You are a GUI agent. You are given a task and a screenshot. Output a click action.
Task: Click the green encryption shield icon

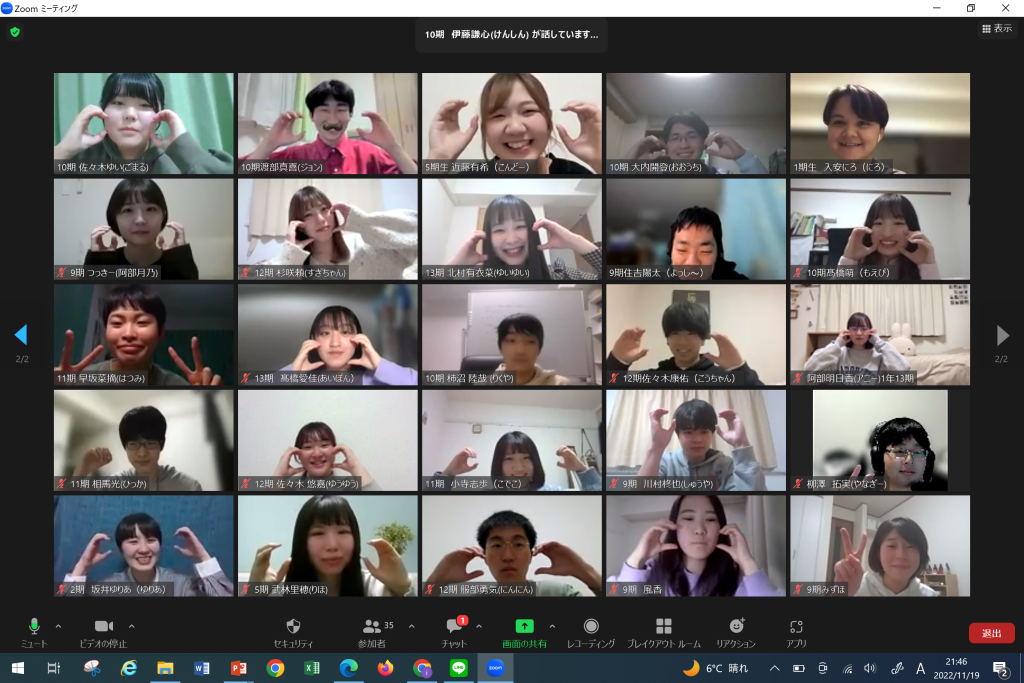click(14, 32)
